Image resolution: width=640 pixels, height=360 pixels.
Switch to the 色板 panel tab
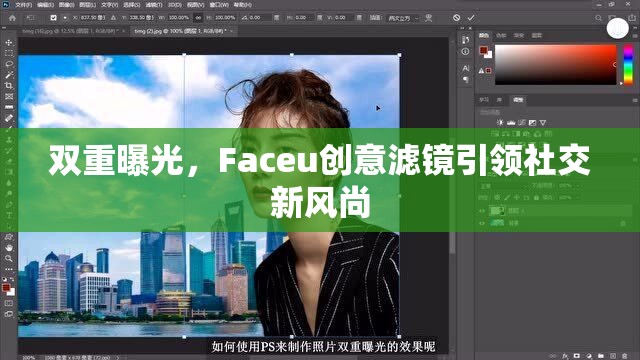(x=501, y=36)
